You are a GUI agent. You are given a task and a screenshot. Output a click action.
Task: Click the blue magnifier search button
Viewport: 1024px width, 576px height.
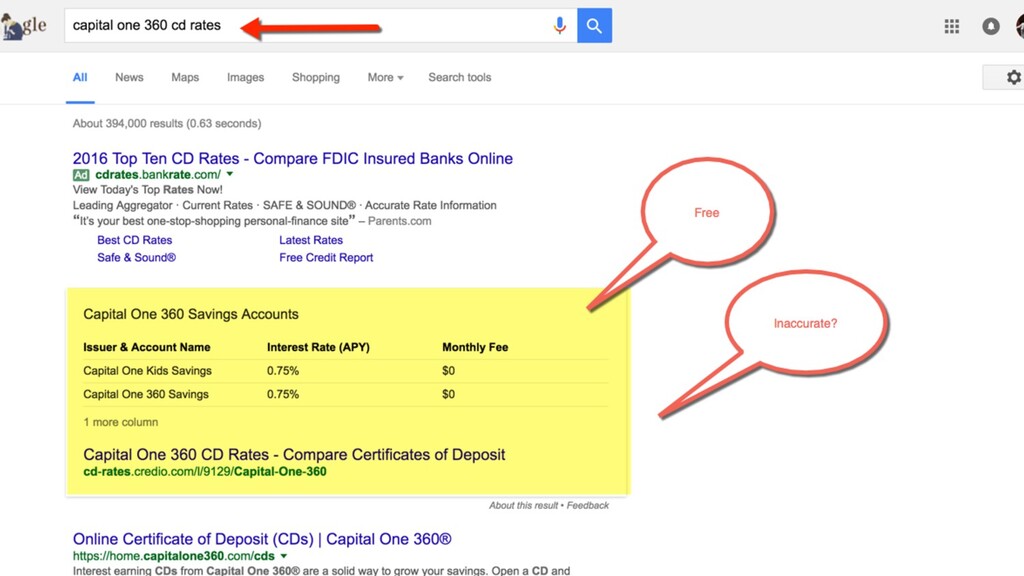[x=594, y=25]
